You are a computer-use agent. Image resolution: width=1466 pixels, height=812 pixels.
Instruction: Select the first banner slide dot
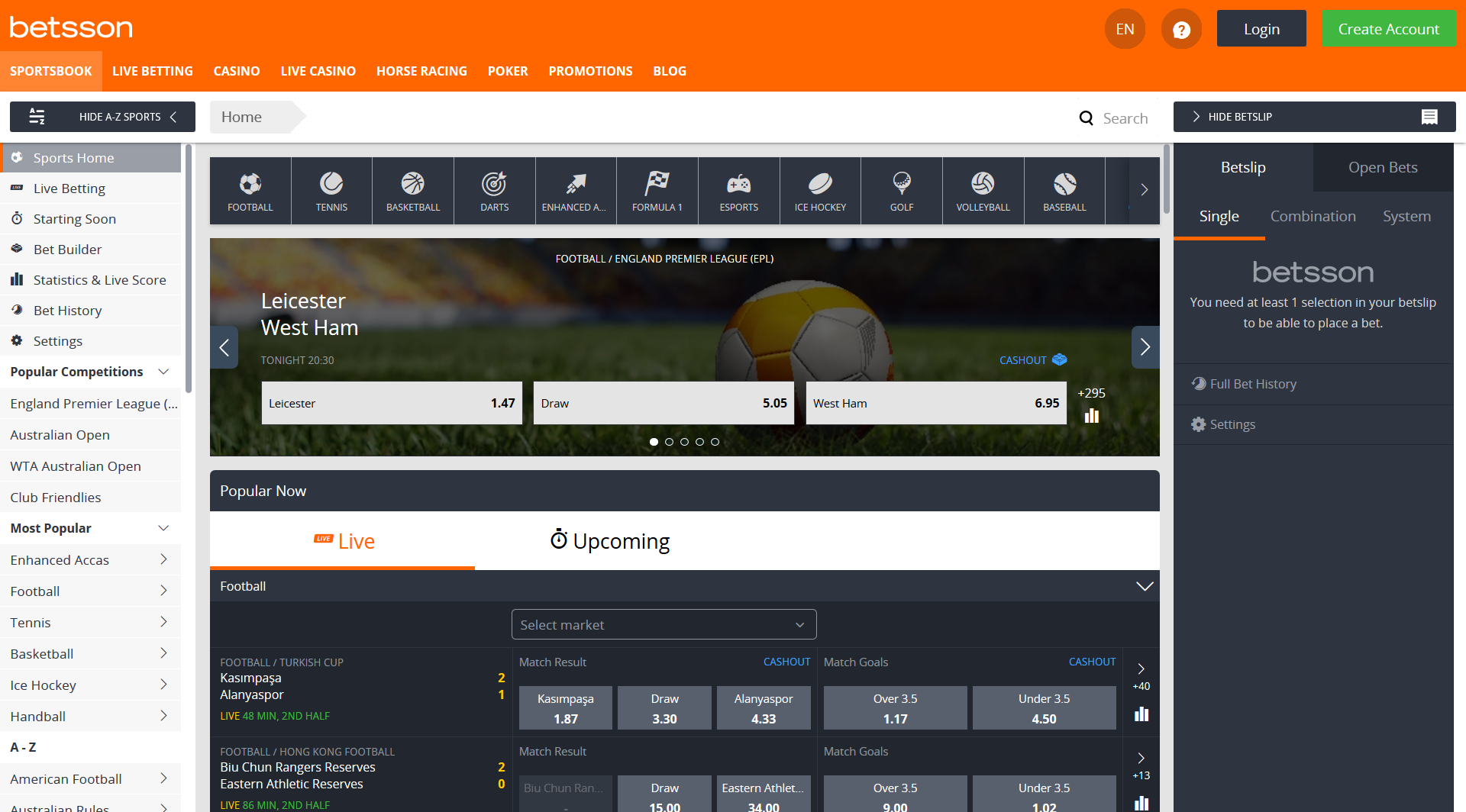[x=654, y=442]
